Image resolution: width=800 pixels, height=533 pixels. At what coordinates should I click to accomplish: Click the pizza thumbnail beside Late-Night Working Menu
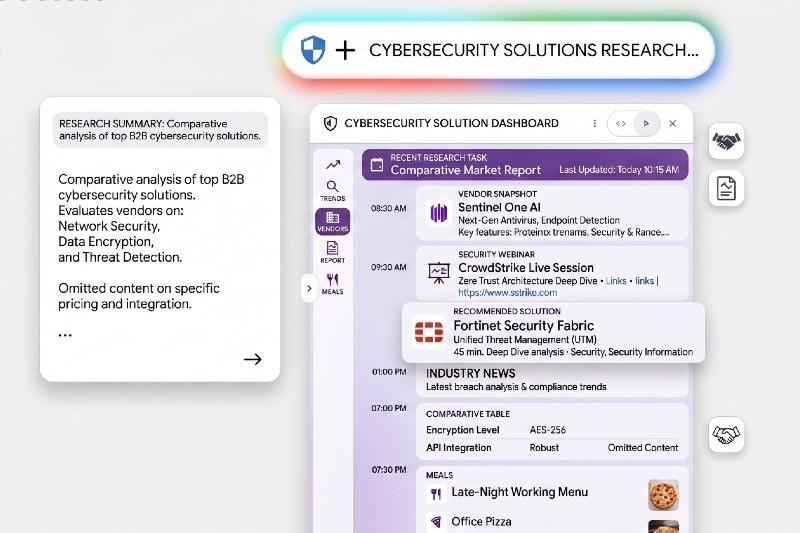pos(663,495)
